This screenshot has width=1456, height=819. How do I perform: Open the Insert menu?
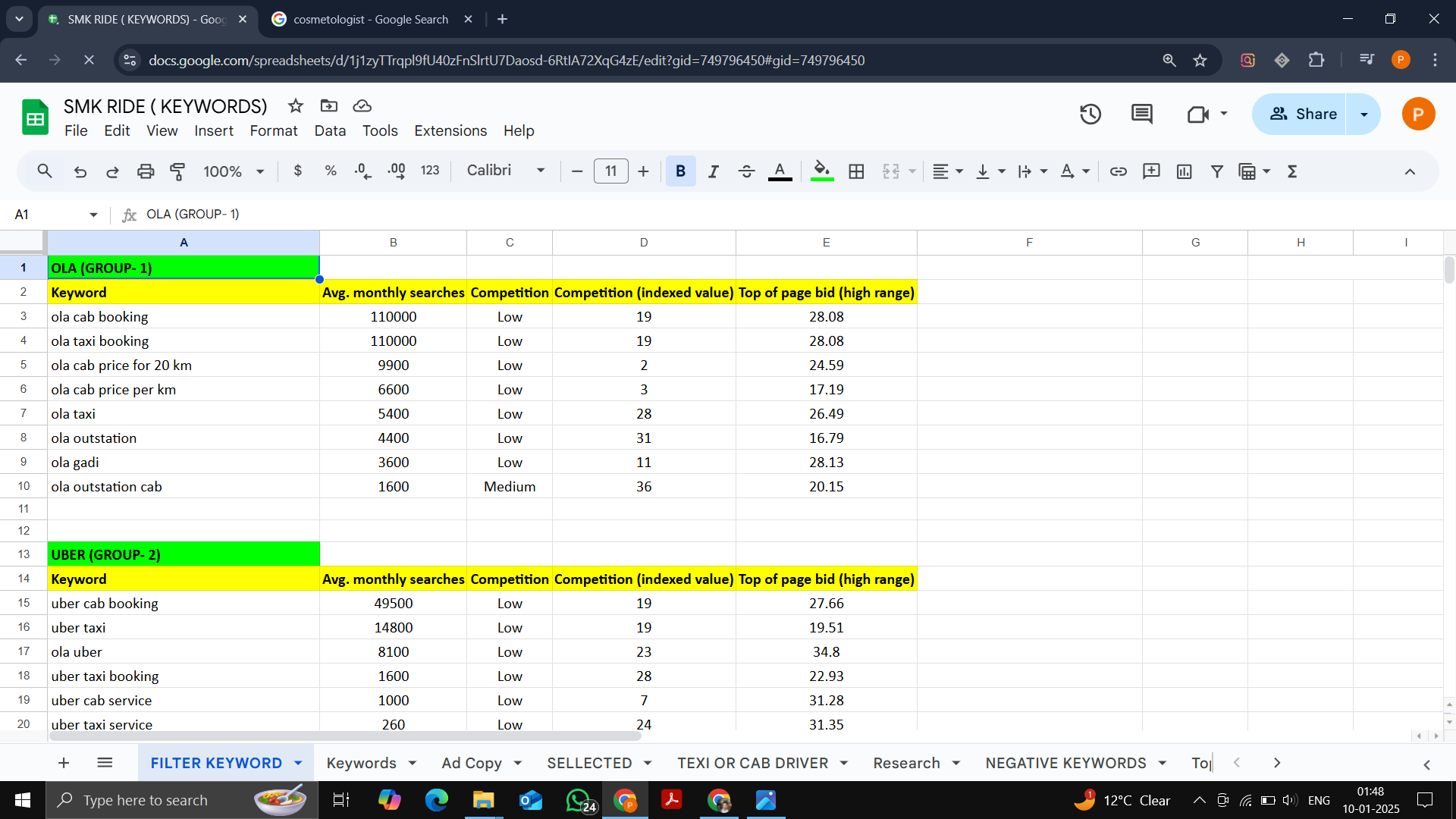(214, 130)
